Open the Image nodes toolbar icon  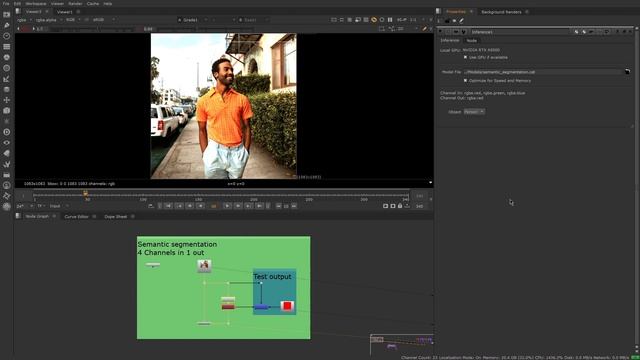pyautogui.click(x=7, y=15)
